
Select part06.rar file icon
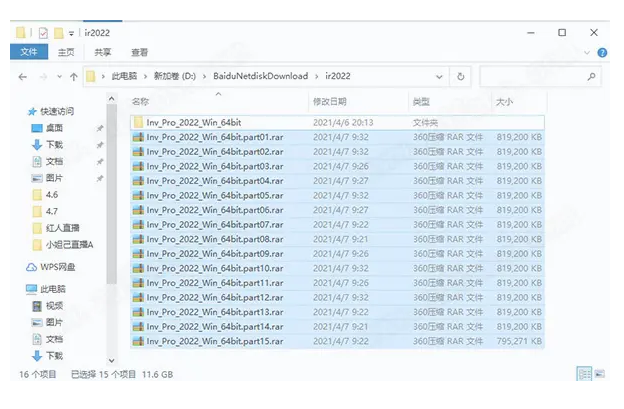138,210
